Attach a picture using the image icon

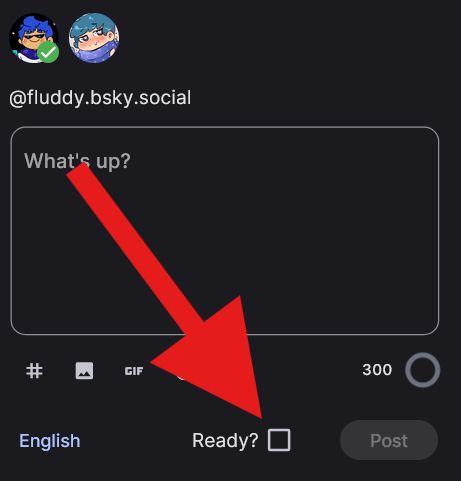tap(84, 371)
